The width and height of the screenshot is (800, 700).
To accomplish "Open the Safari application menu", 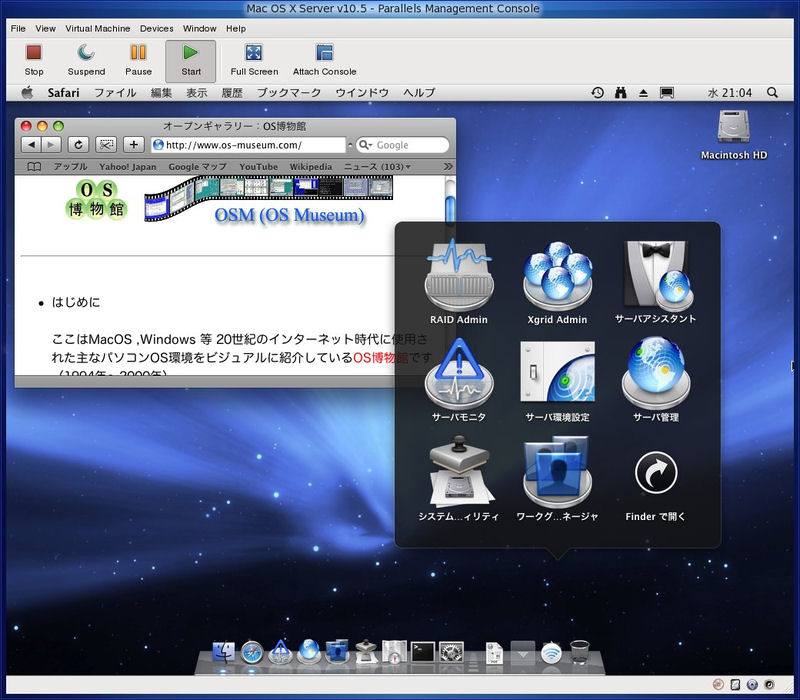I will pos(63,92).
